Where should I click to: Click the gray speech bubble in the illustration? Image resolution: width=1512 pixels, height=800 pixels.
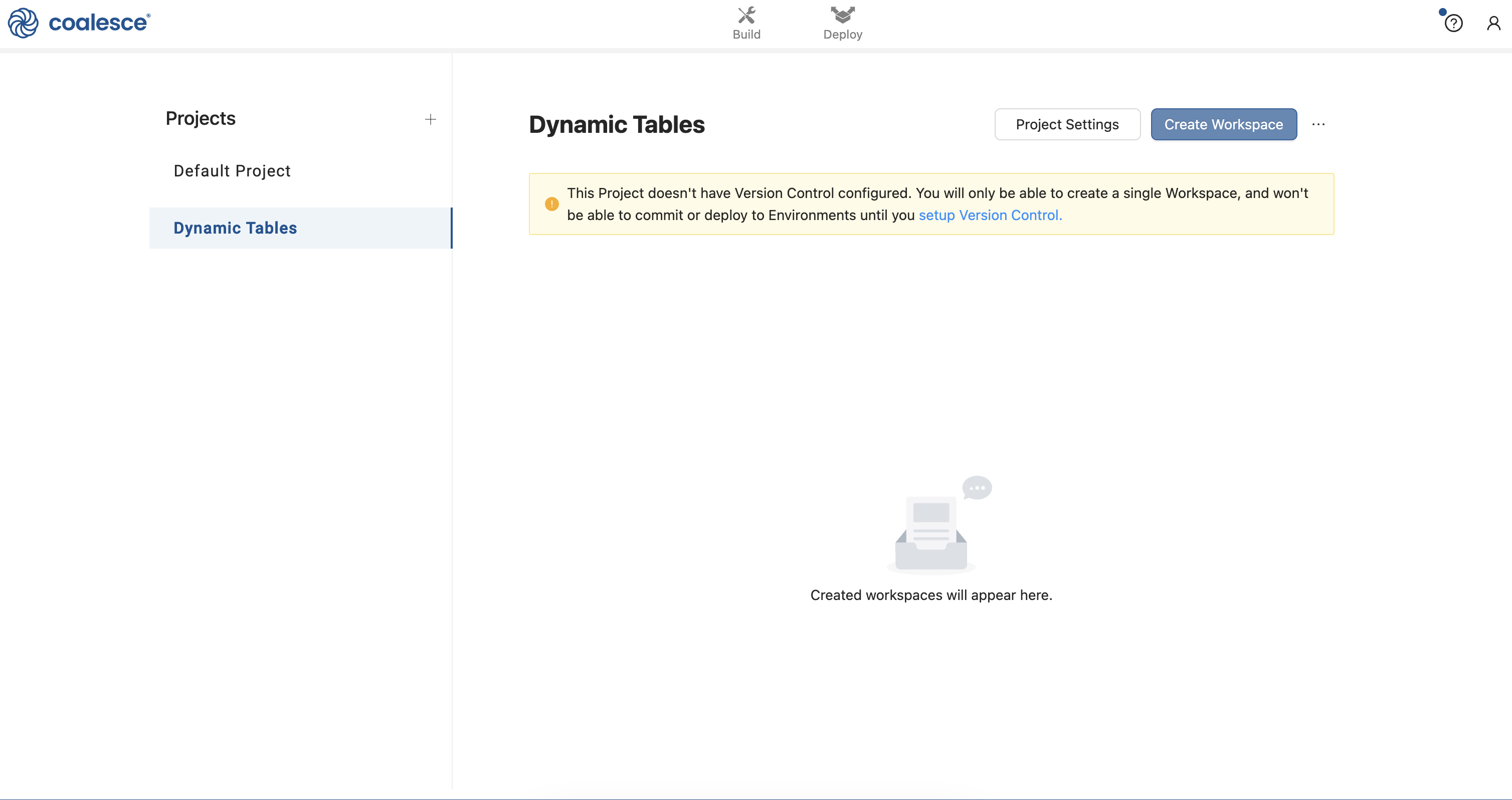977,487
